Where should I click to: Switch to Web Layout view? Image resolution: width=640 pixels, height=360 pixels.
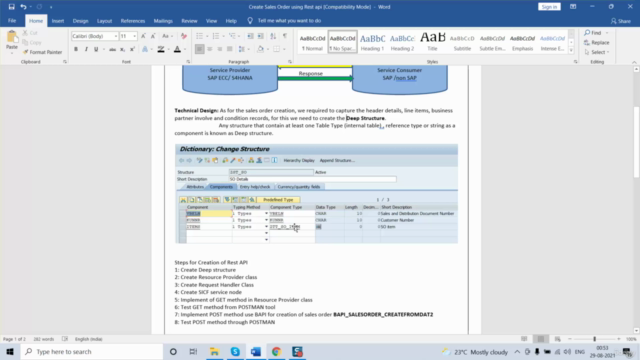[x=558, y=339]
